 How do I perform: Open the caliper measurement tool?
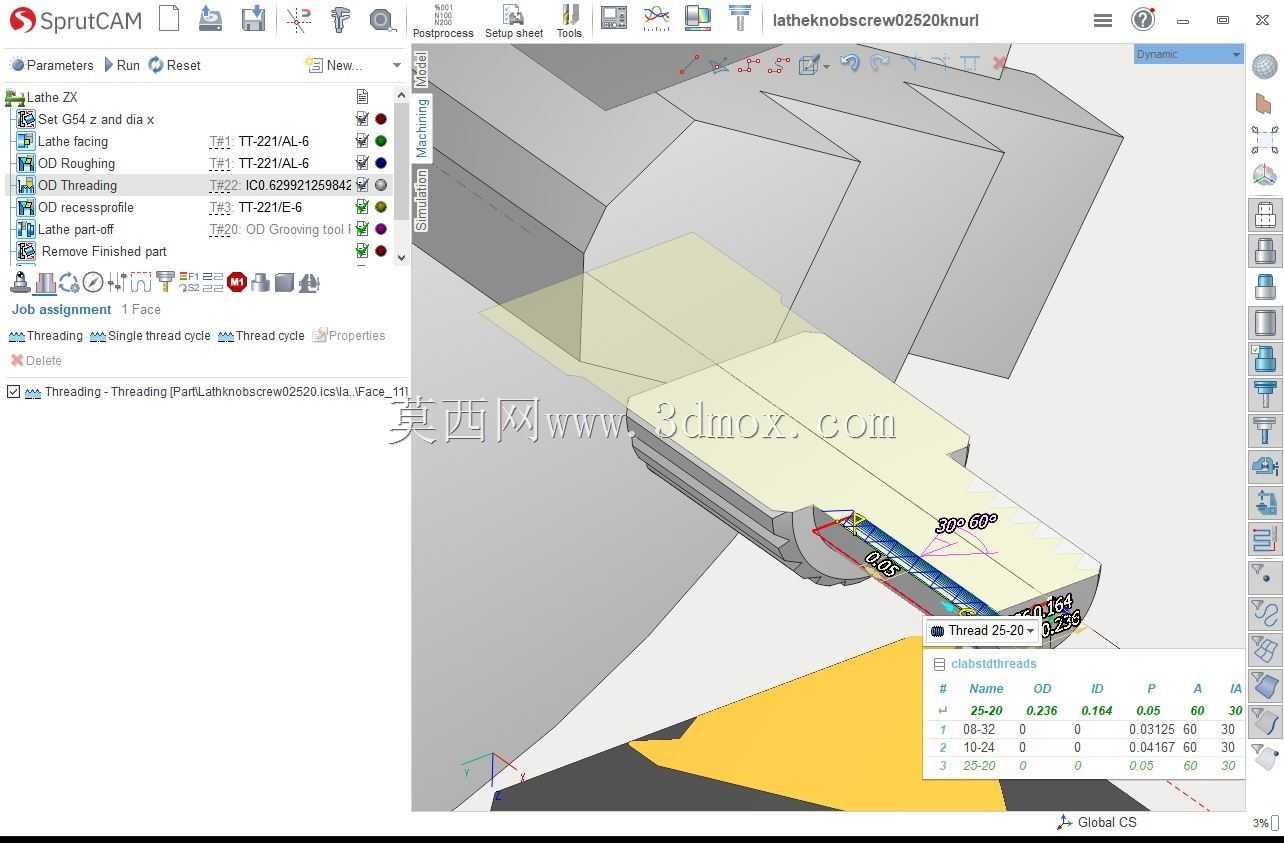coord(340,19)
